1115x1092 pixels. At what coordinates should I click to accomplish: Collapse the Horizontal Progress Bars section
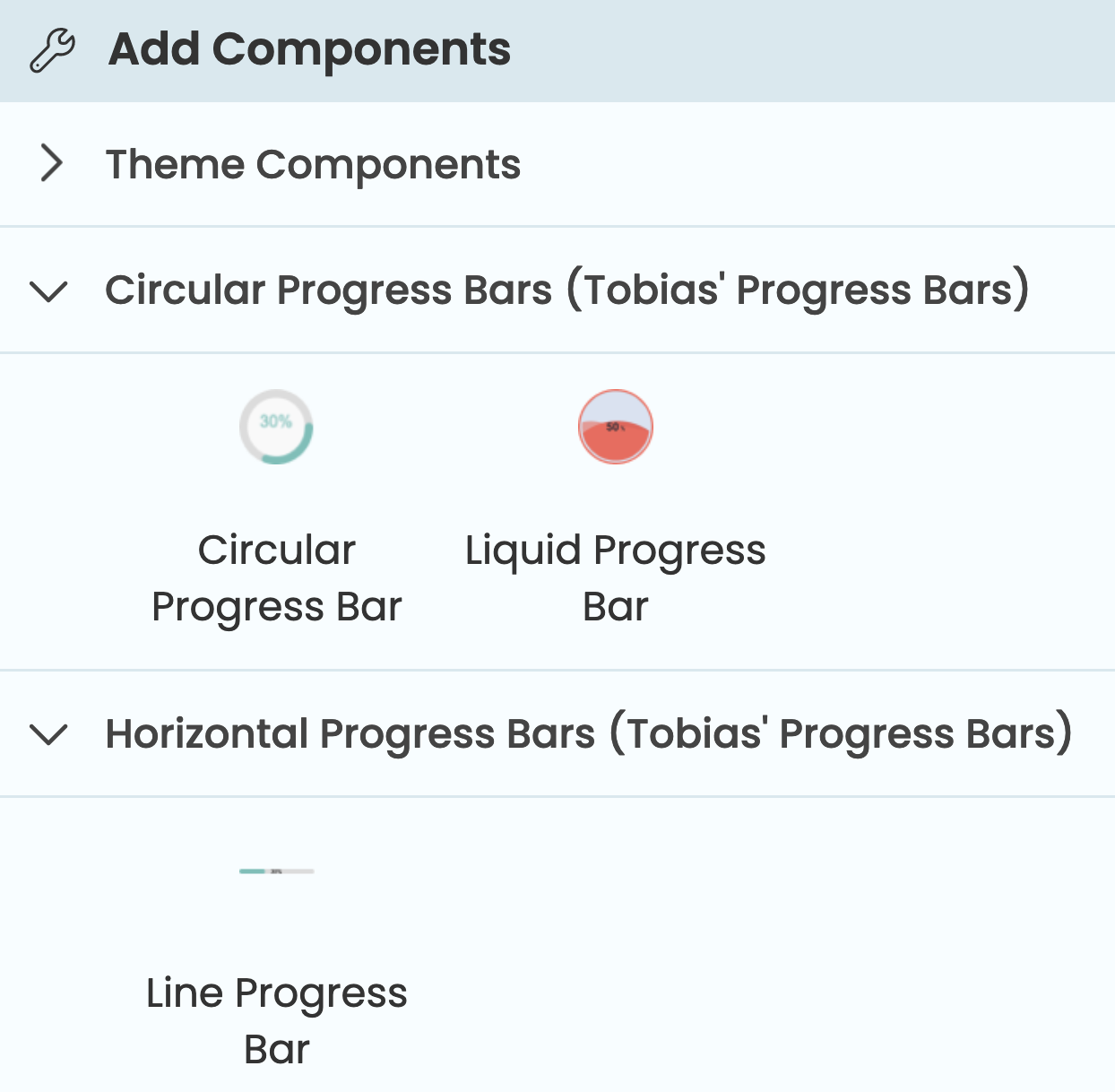[50, 734]
